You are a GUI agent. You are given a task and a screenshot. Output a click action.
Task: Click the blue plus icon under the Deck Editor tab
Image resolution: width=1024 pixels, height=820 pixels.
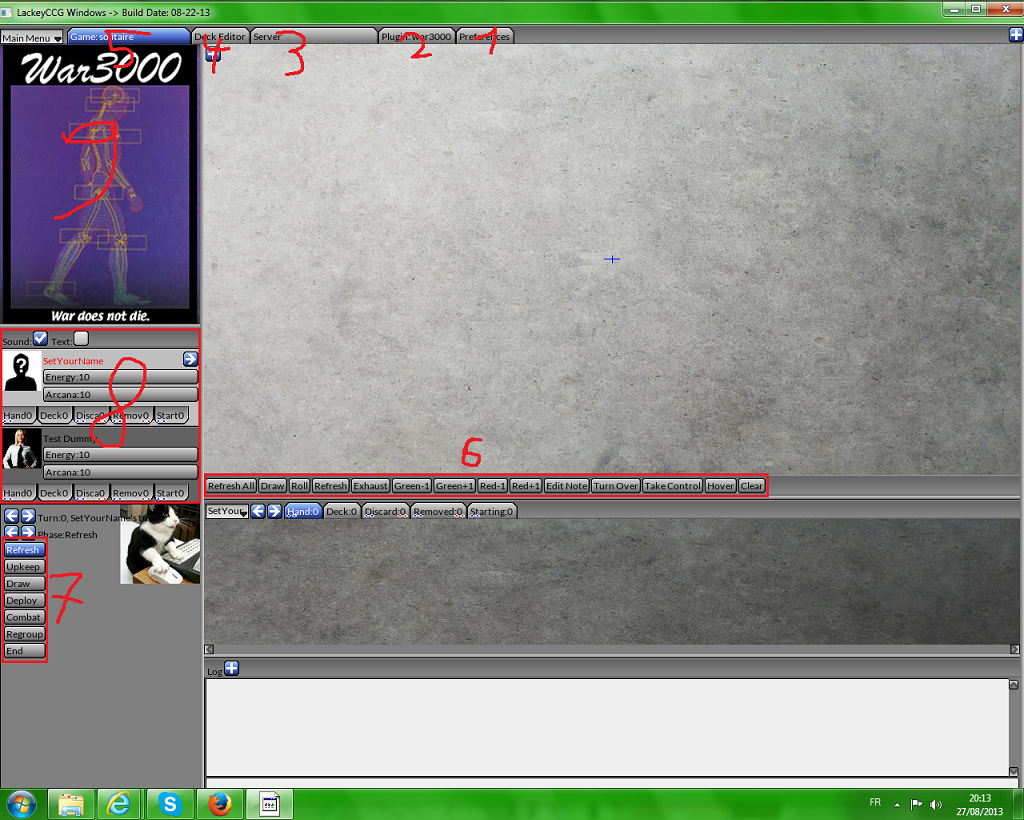[x=212, y=55]
